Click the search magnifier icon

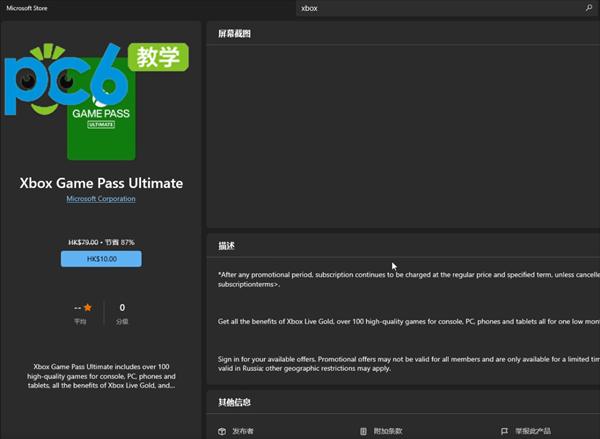[589, 8]
